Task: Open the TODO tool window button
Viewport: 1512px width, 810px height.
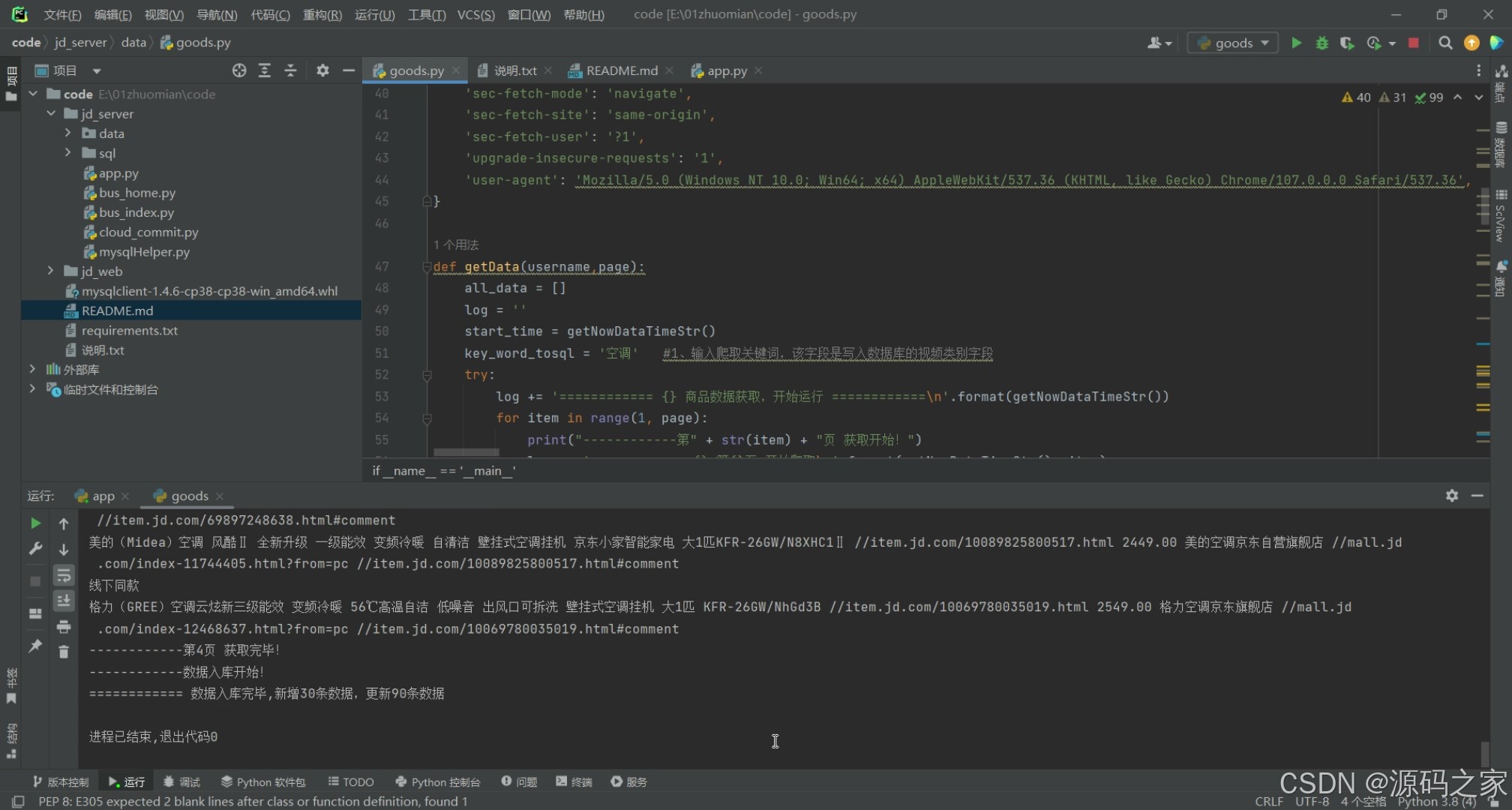Action: click(x=350, y=781)
